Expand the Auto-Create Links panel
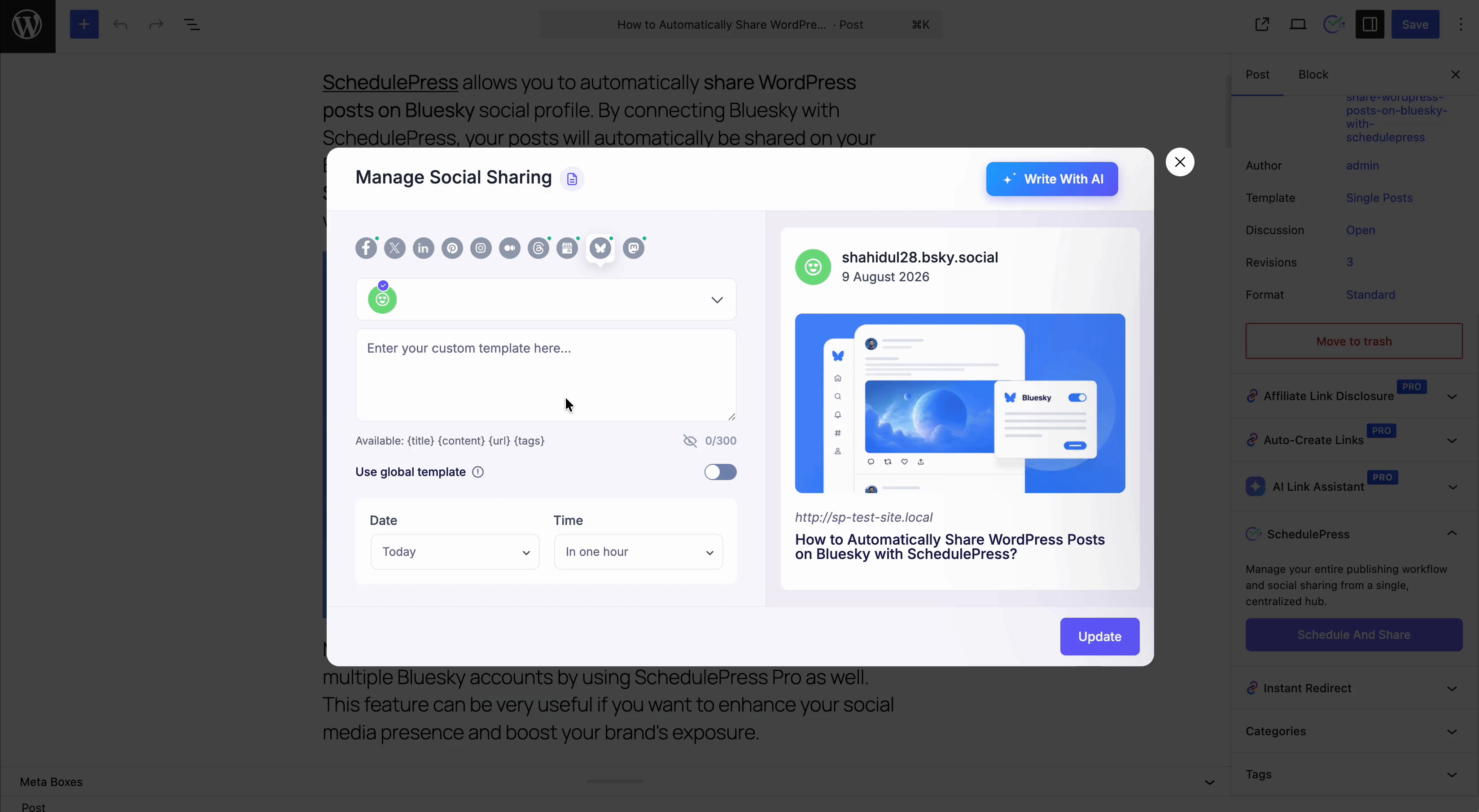 tap(1354, 440)
